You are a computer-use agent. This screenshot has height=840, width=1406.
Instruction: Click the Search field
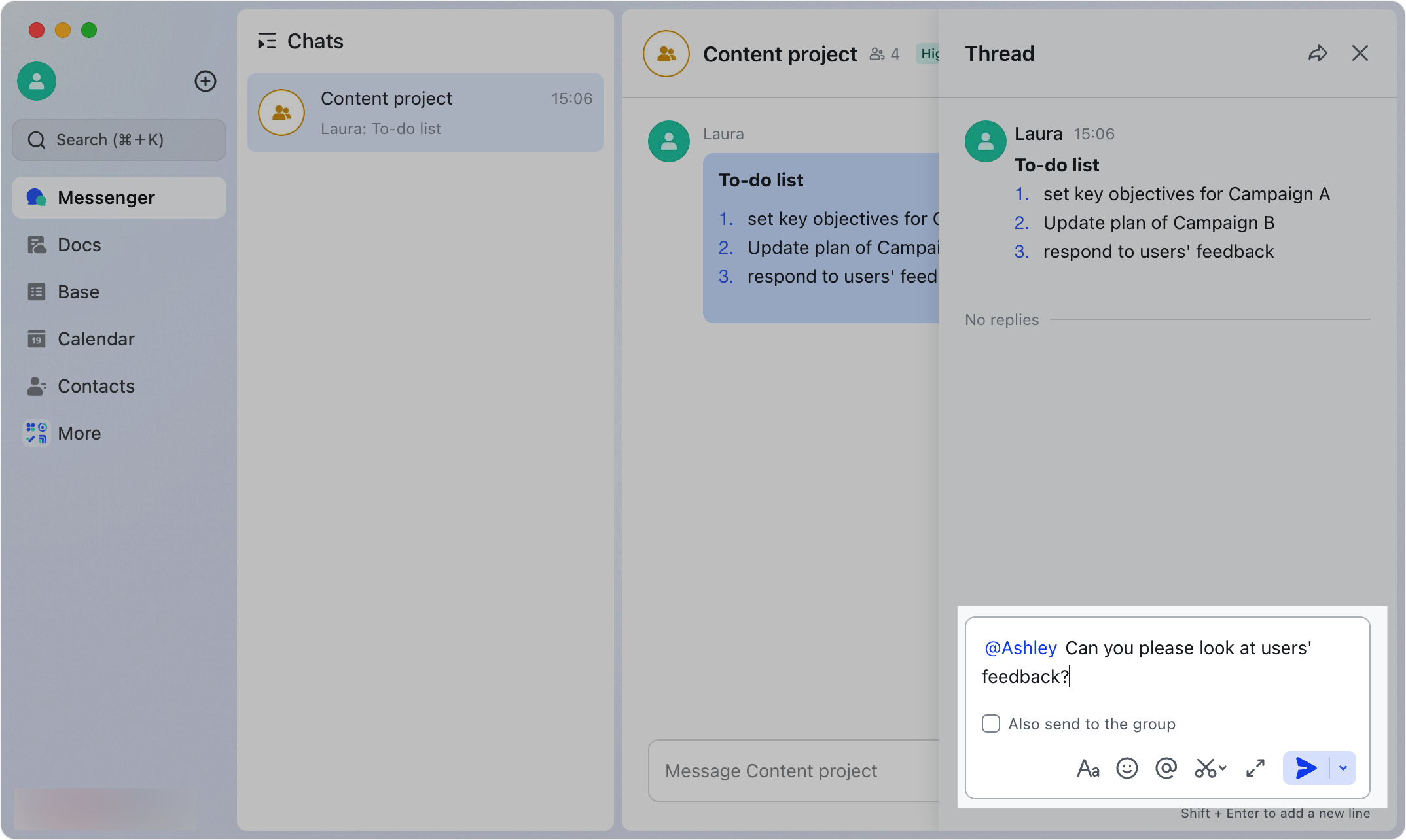[x=119, y=140]
